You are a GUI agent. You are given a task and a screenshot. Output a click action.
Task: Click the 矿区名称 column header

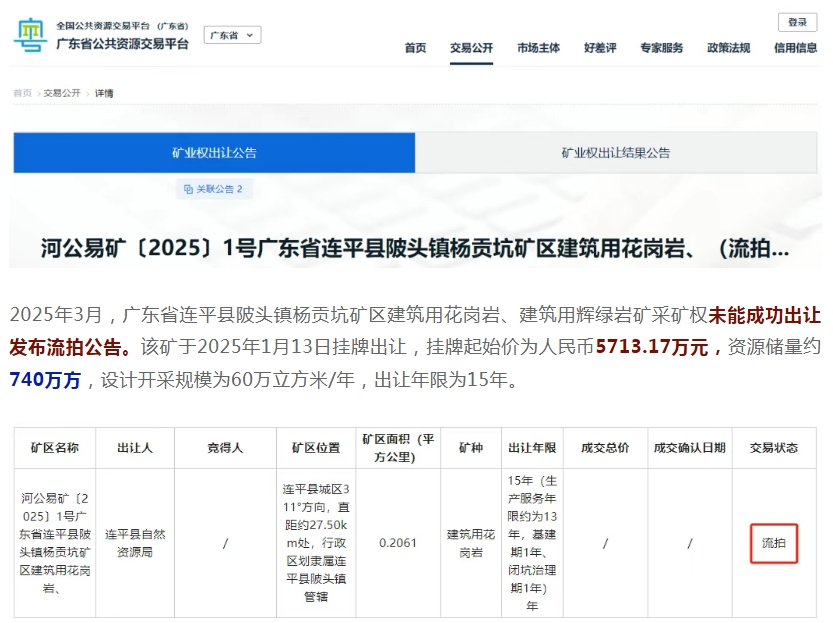(x=55, y=448)
